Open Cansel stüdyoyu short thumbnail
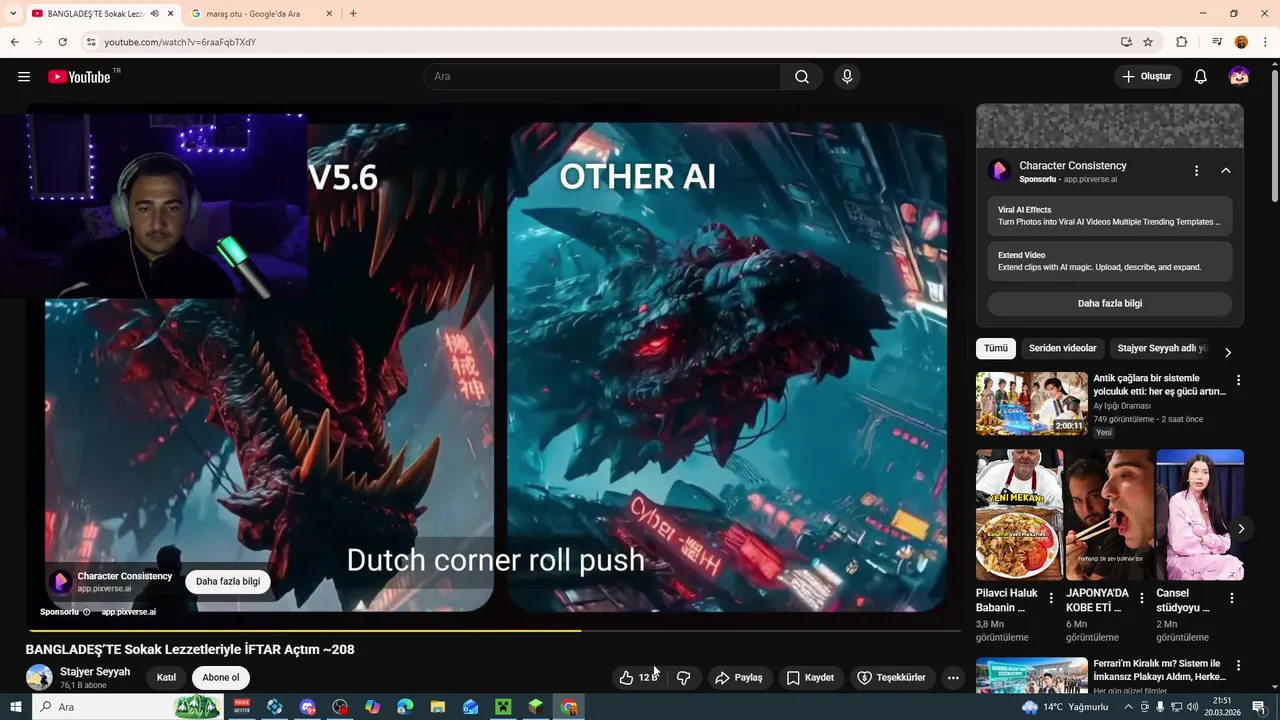Viewport: 1280px width, 720px height. click(1200, 515)
